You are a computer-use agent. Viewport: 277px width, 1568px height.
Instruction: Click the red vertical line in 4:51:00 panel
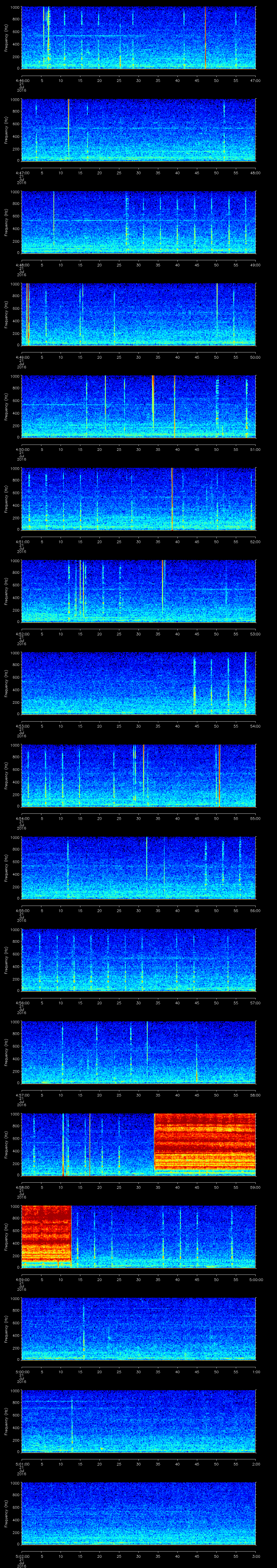pos(172,499)
